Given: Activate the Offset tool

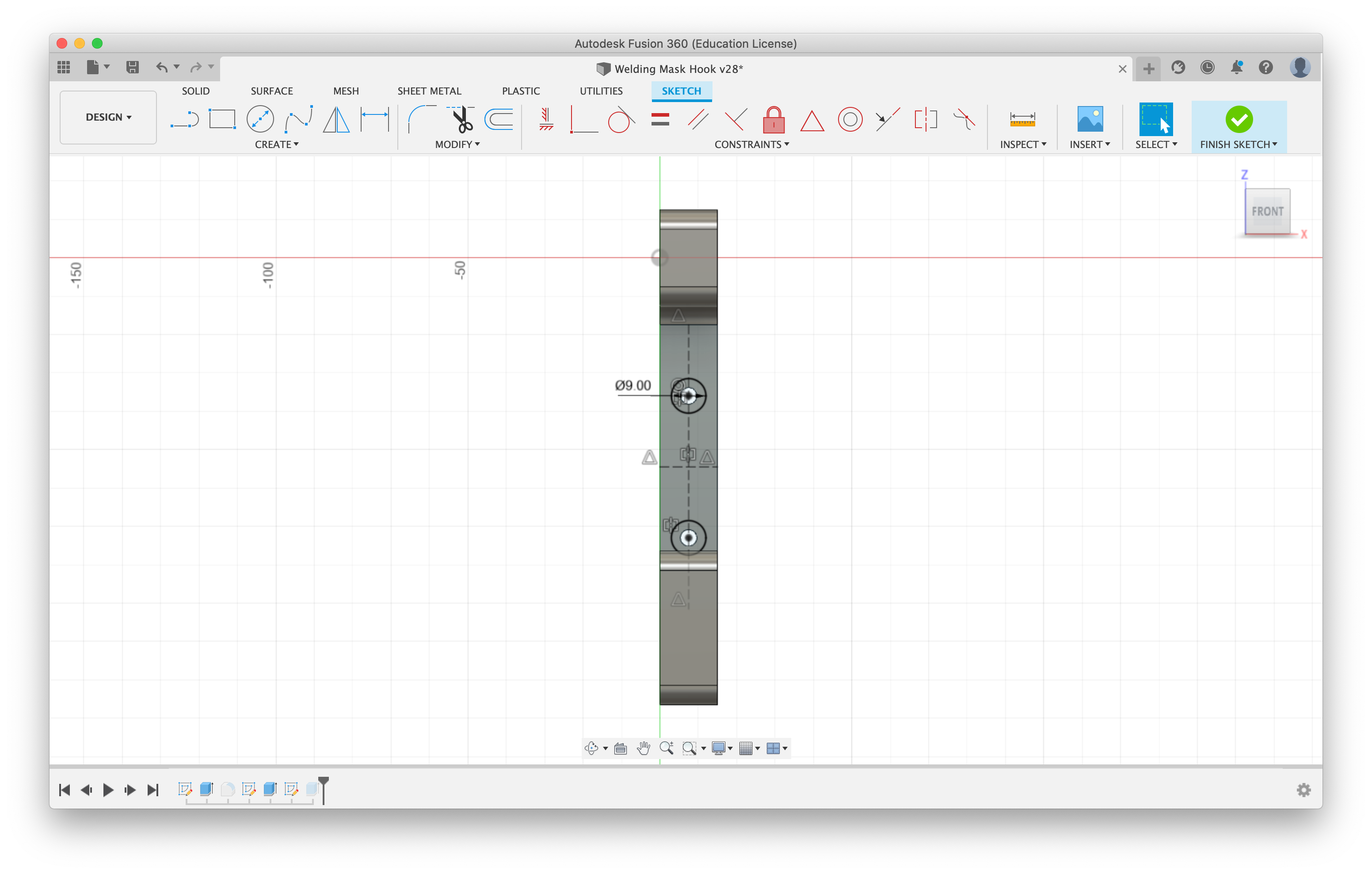Looking at the screenshot, I should point(499,120).
